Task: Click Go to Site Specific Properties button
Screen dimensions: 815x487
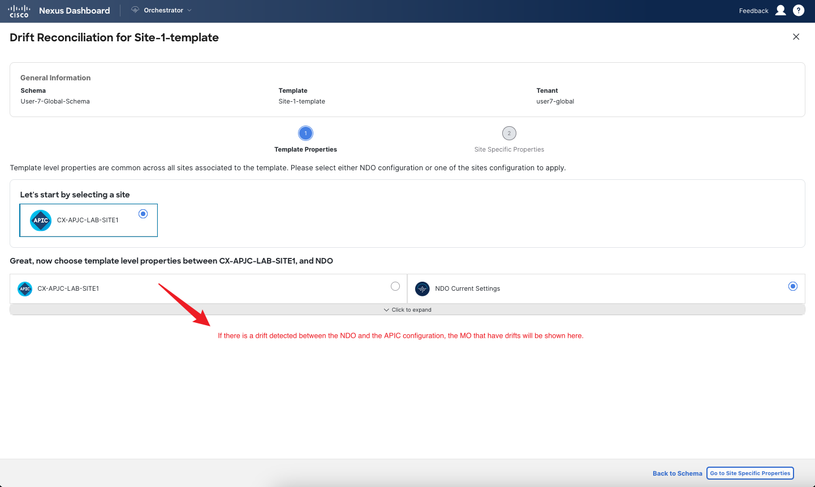Action: pyautogui.click(x=750, y=473)
